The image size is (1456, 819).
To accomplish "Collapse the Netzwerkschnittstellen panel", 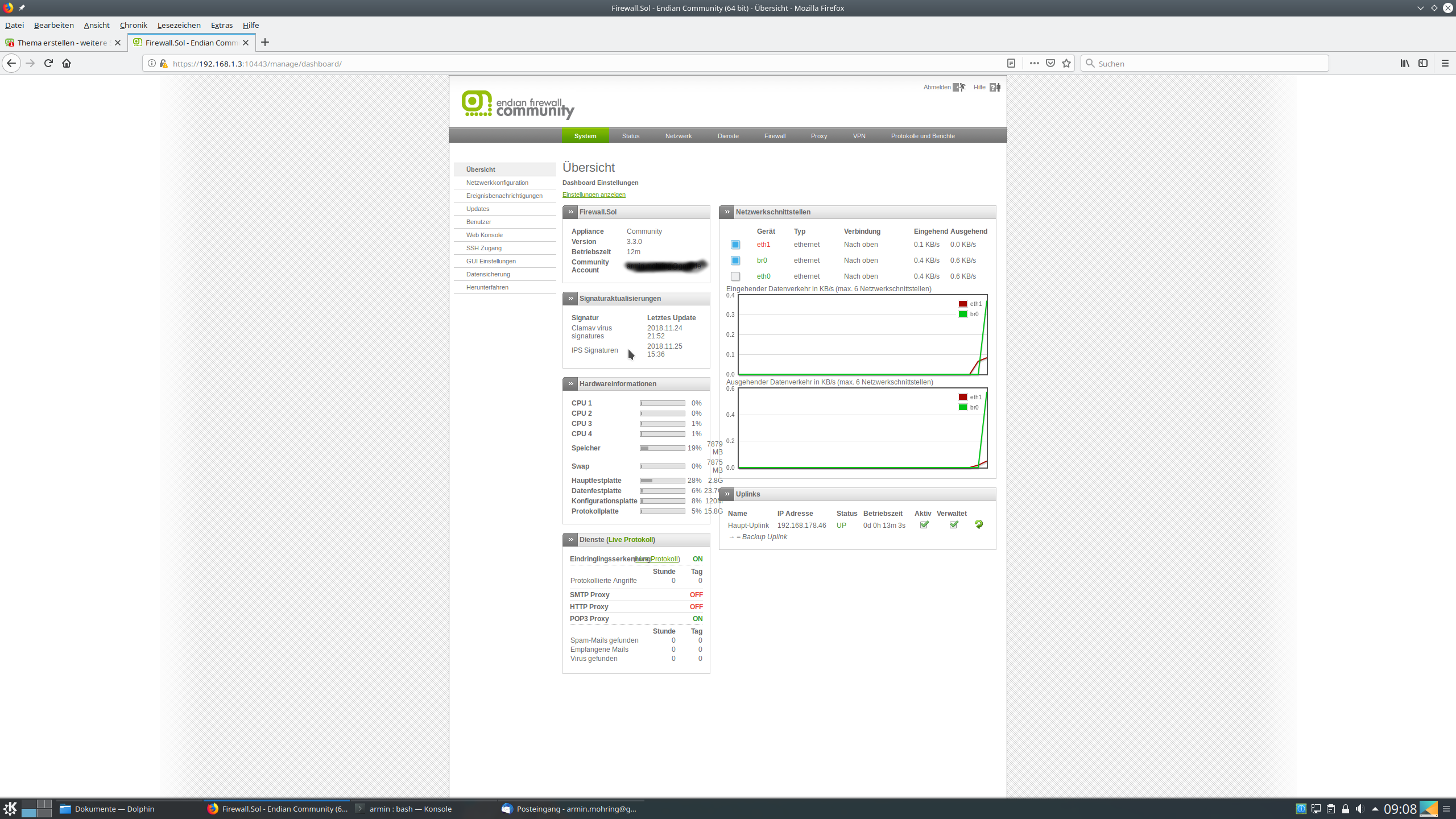I will pos(727,212).
